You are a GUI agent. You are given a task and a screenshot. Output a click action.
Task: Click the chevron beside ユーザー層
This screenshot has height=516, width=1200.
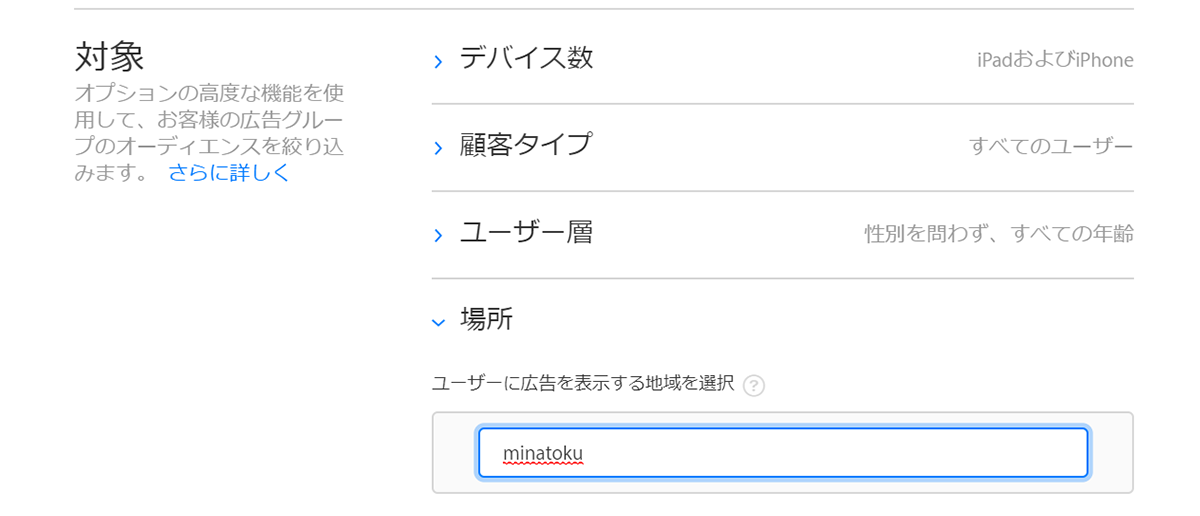438,236
